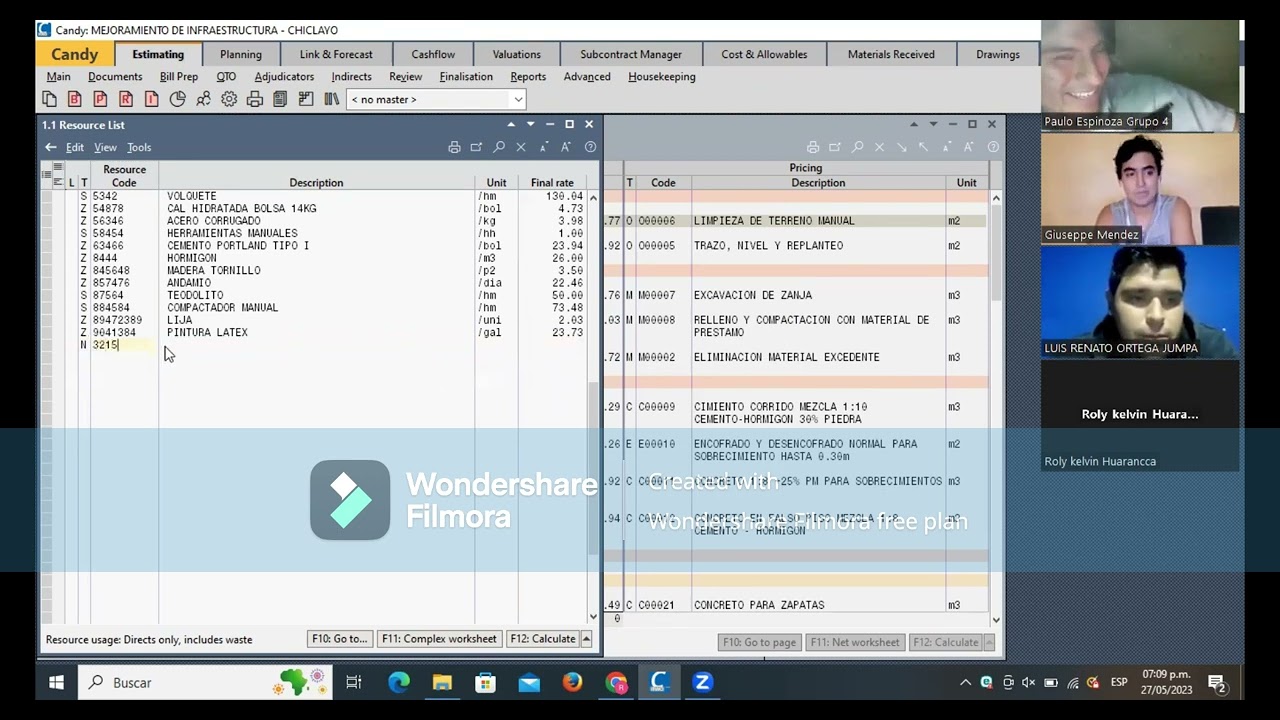This screenshot has height=720, width=1280.
Task: Open Edit menu in Resource List
Action: (x=75, y=147)
